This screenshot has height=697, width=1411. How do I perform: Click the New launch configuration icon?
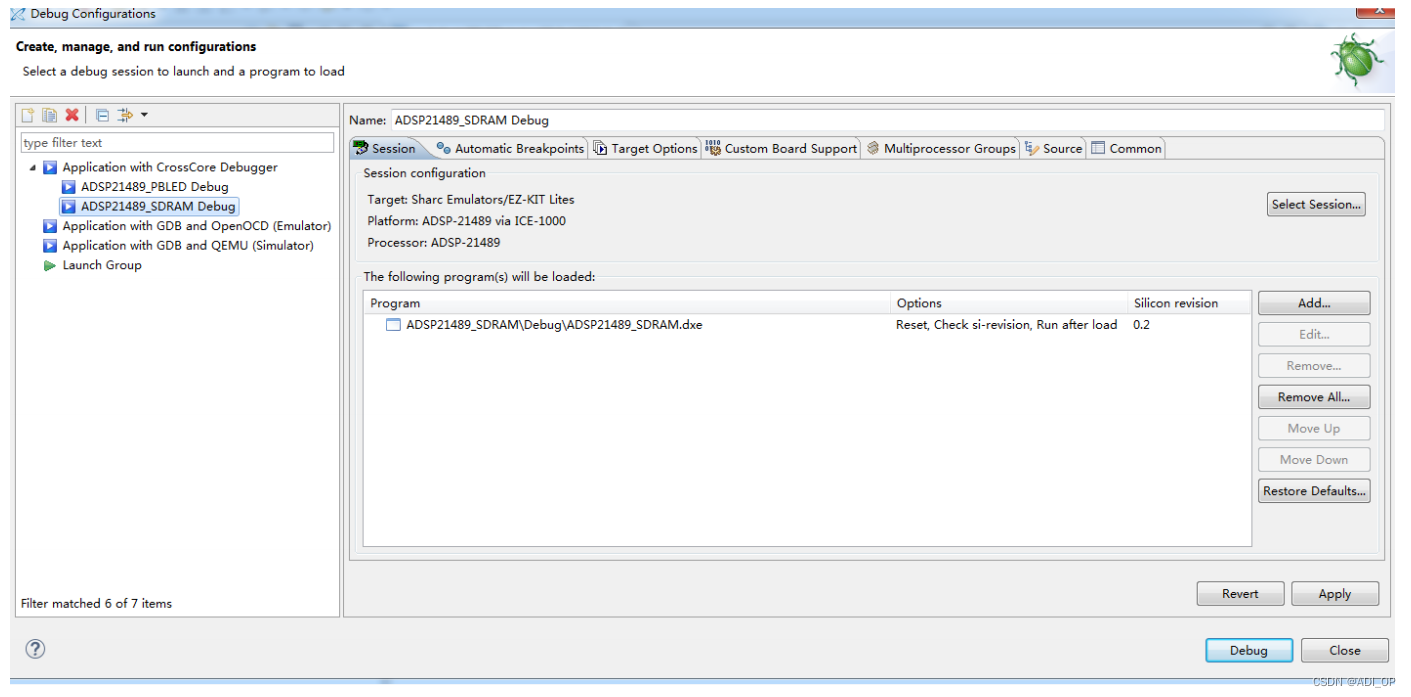click(28, 115)
